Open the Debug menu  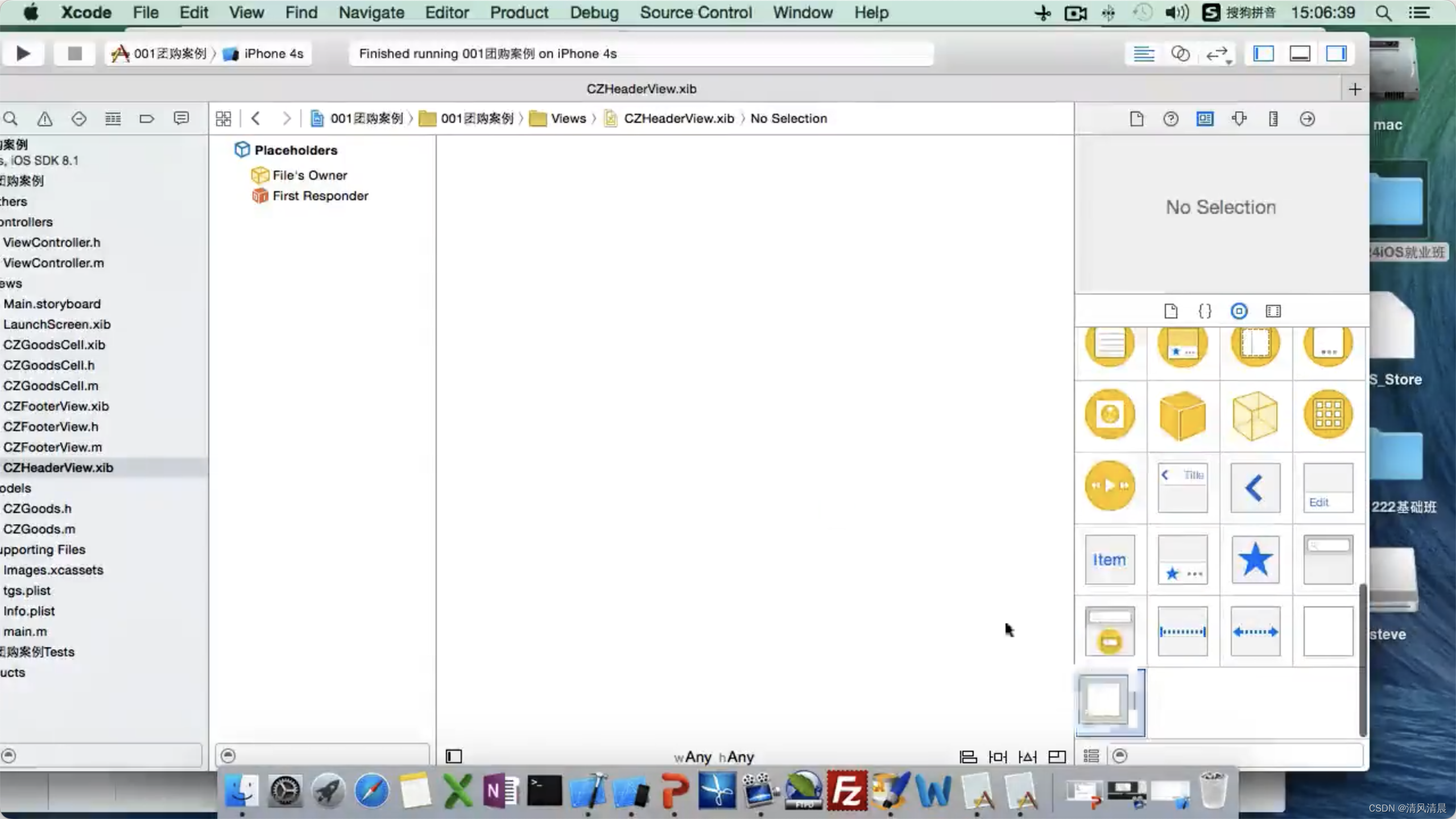[x=594, y=13]
